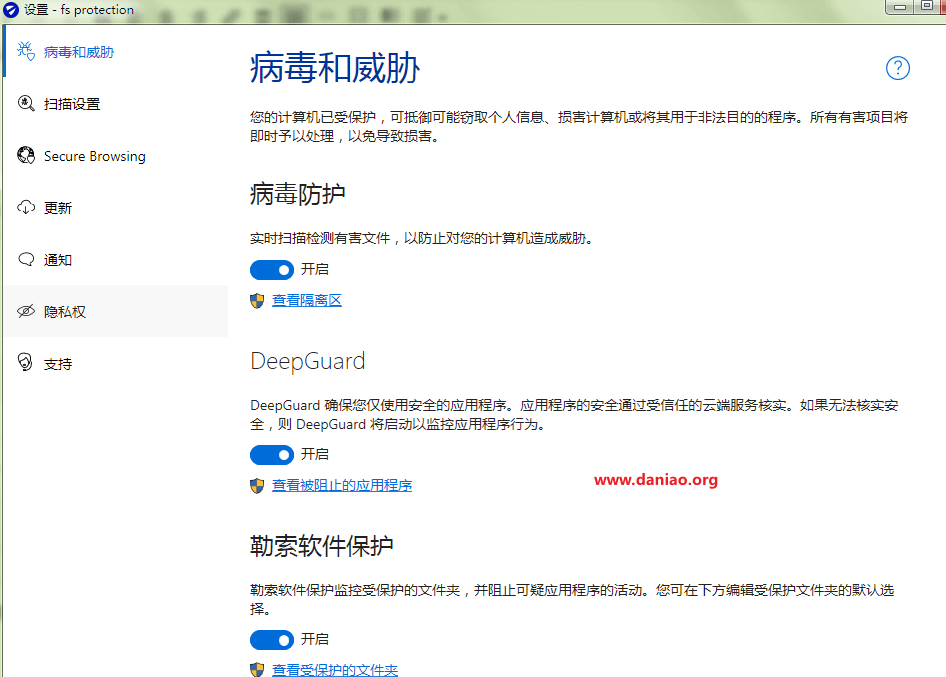Viewport: 946px width, 677px height.
Task: Click the Secure Browsing globe icon
Action: click(x=26, y=156)
